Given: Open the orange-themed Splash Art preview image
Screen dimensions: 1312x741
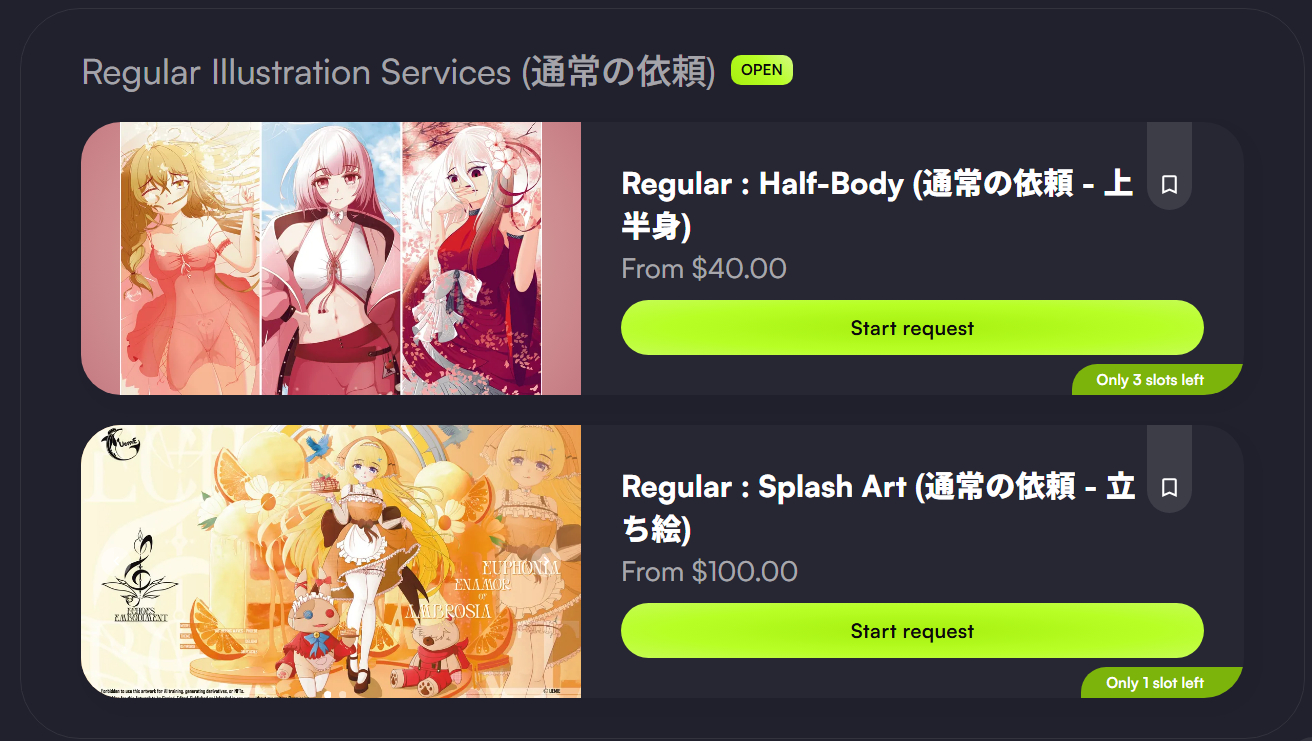Looking at the screenshot, I should click(x=331, y=561).
